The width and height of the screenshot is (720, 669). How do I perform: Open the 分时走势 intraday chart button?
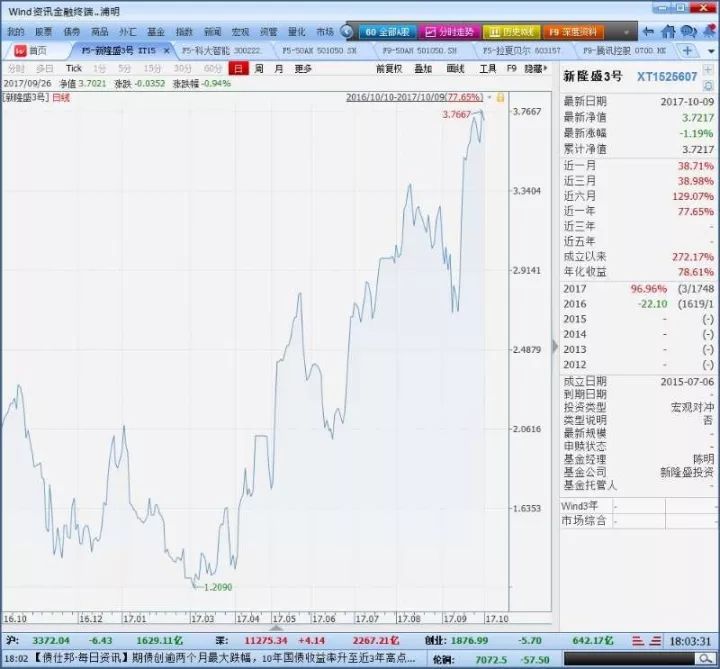coord(449,32)
